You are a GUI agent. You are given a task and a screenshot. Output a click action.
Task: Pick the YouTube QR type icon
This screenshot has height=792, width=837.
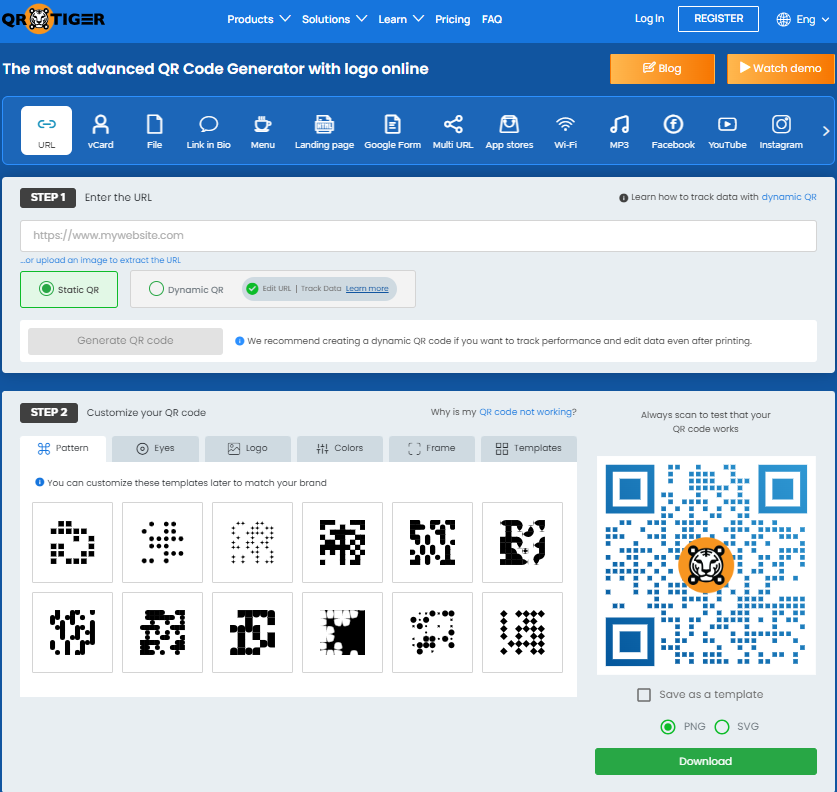click(x=727, y=125)
